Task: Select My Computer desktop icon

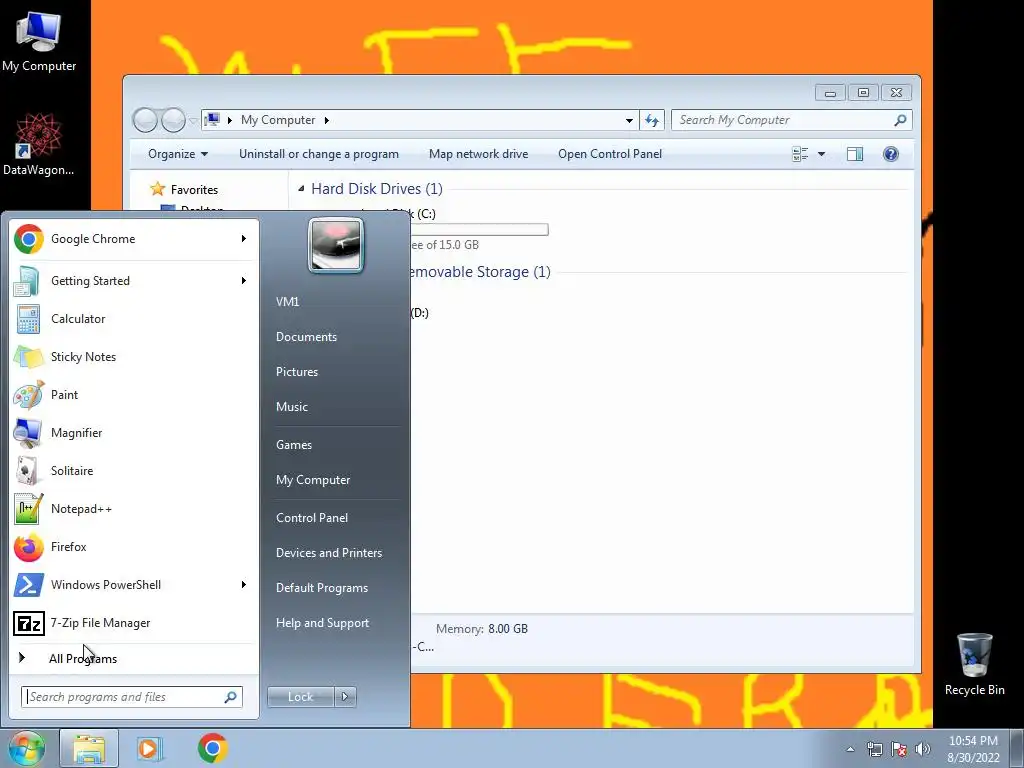Action: click(39, 40)
